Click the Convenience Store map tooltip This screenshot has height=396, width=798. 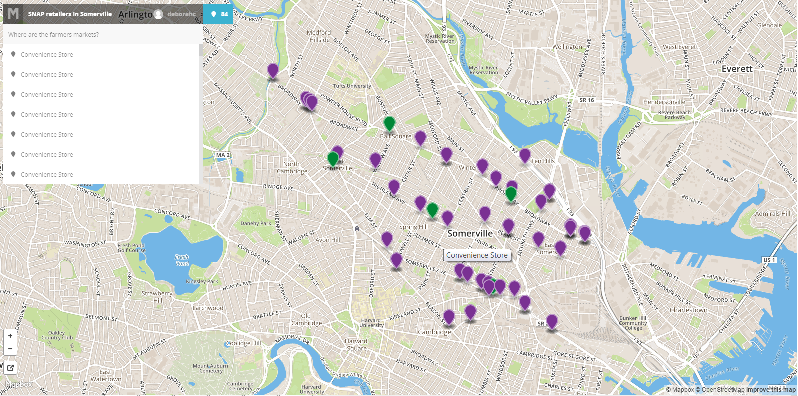click(x=477, y=256)
